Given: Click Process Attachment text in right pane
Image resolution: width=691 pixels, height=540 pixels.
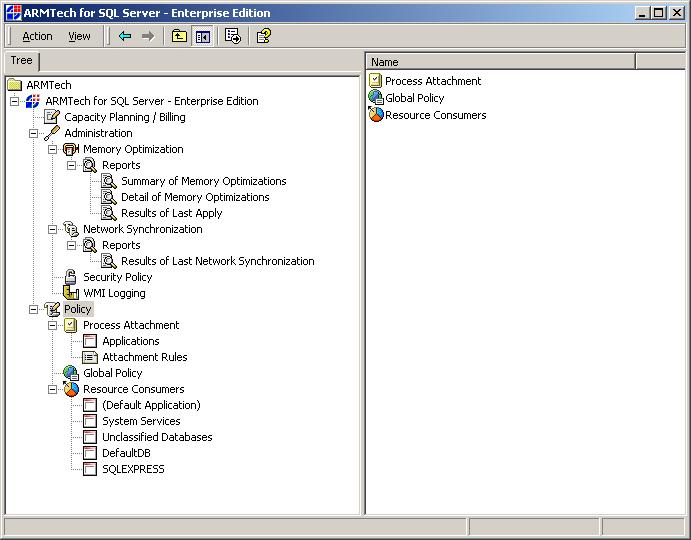Looking at the screenshot, I should pos(433,81).
